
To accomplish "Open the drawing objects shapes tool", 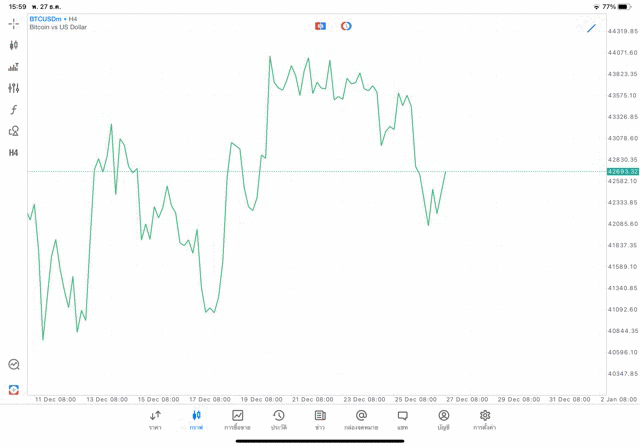I will (x=14, y=131).
